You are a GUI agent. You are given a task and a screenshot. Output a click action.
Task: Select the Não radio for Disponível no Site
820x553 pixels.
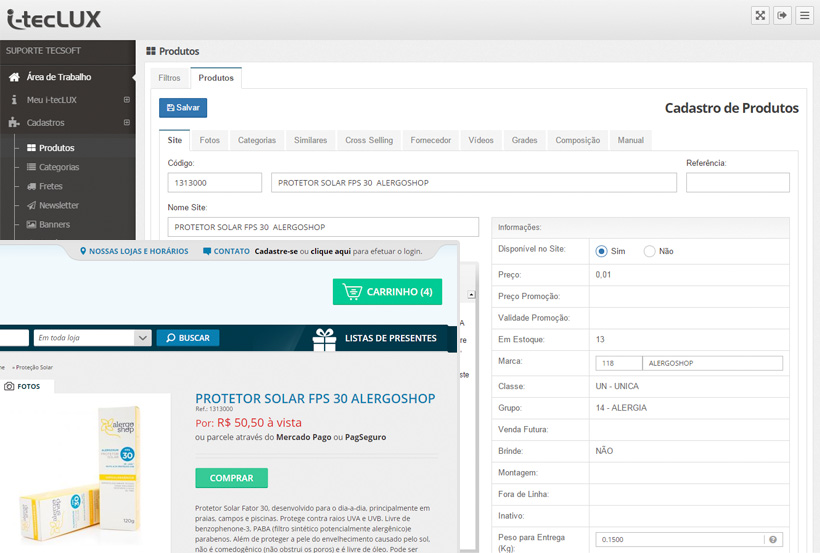tap(650, 251)
